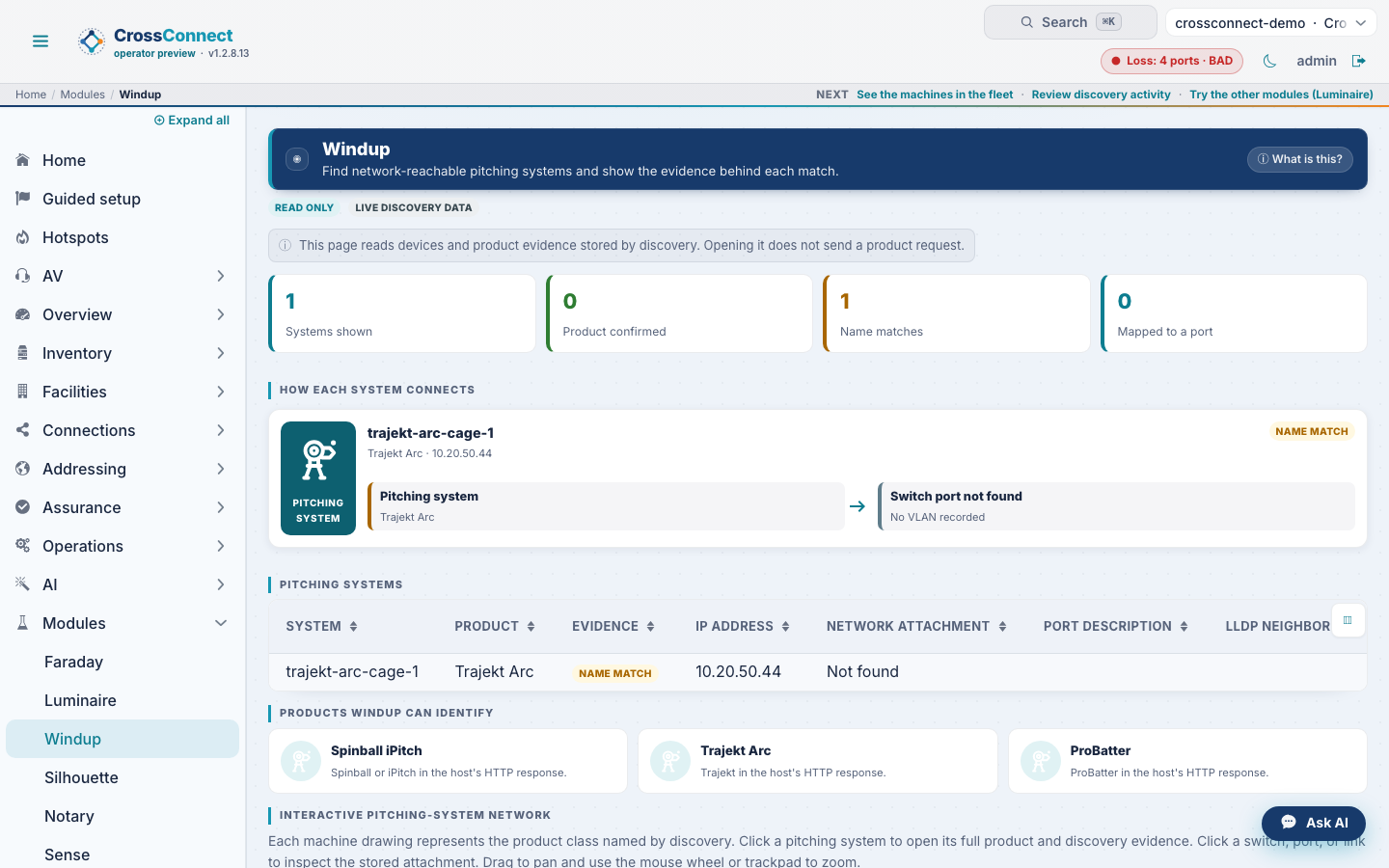Viewport: 1389px width, 868px height.
Task: Click the CrossConnect logo icon
Action: (92, 41)
